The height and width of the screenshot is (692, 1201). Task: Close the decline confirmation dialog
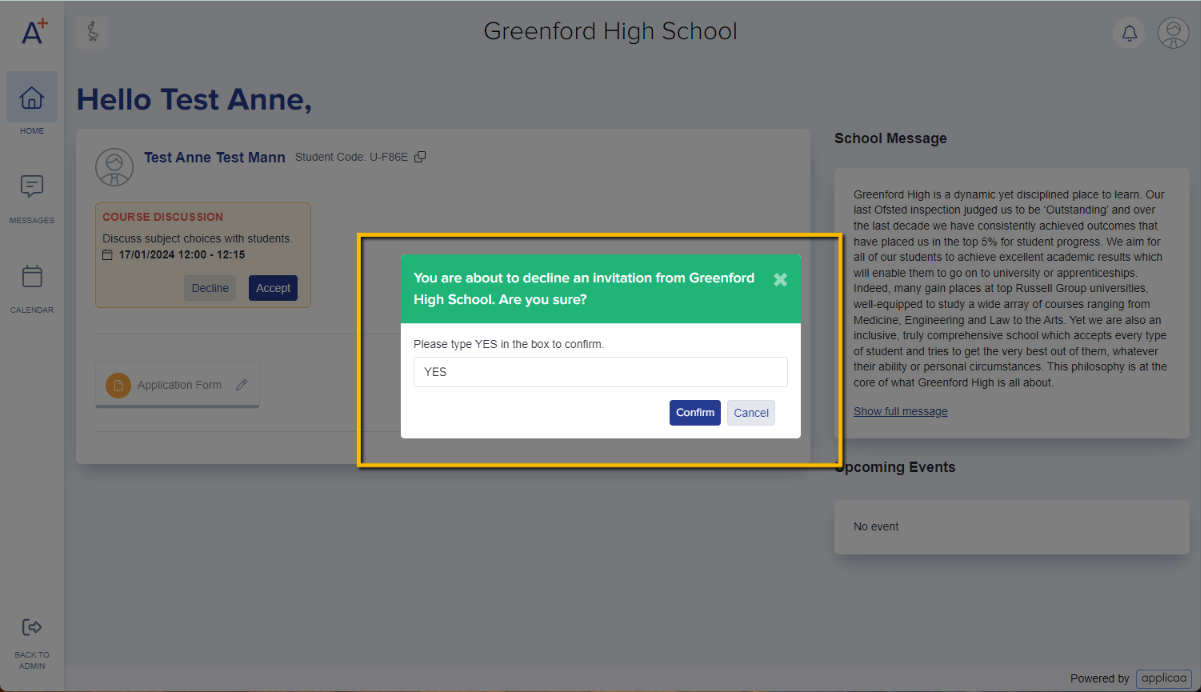pyautogui.click(x=780, y=280)
